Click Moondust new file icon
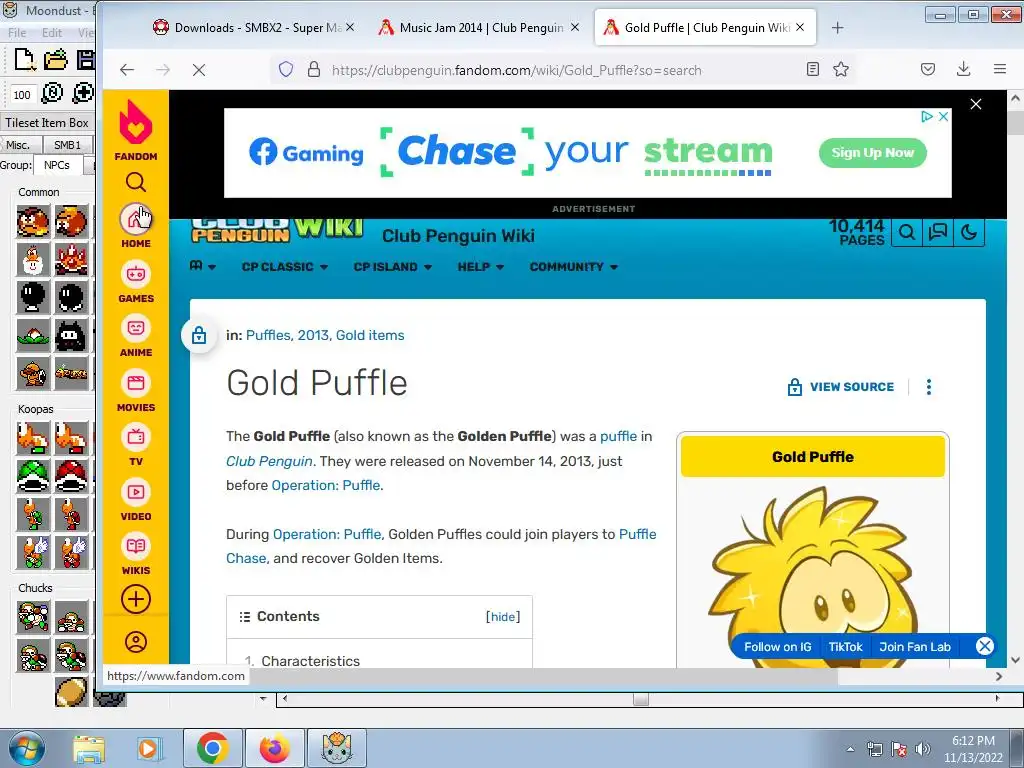1024x768 pixels. pos(24,59)
